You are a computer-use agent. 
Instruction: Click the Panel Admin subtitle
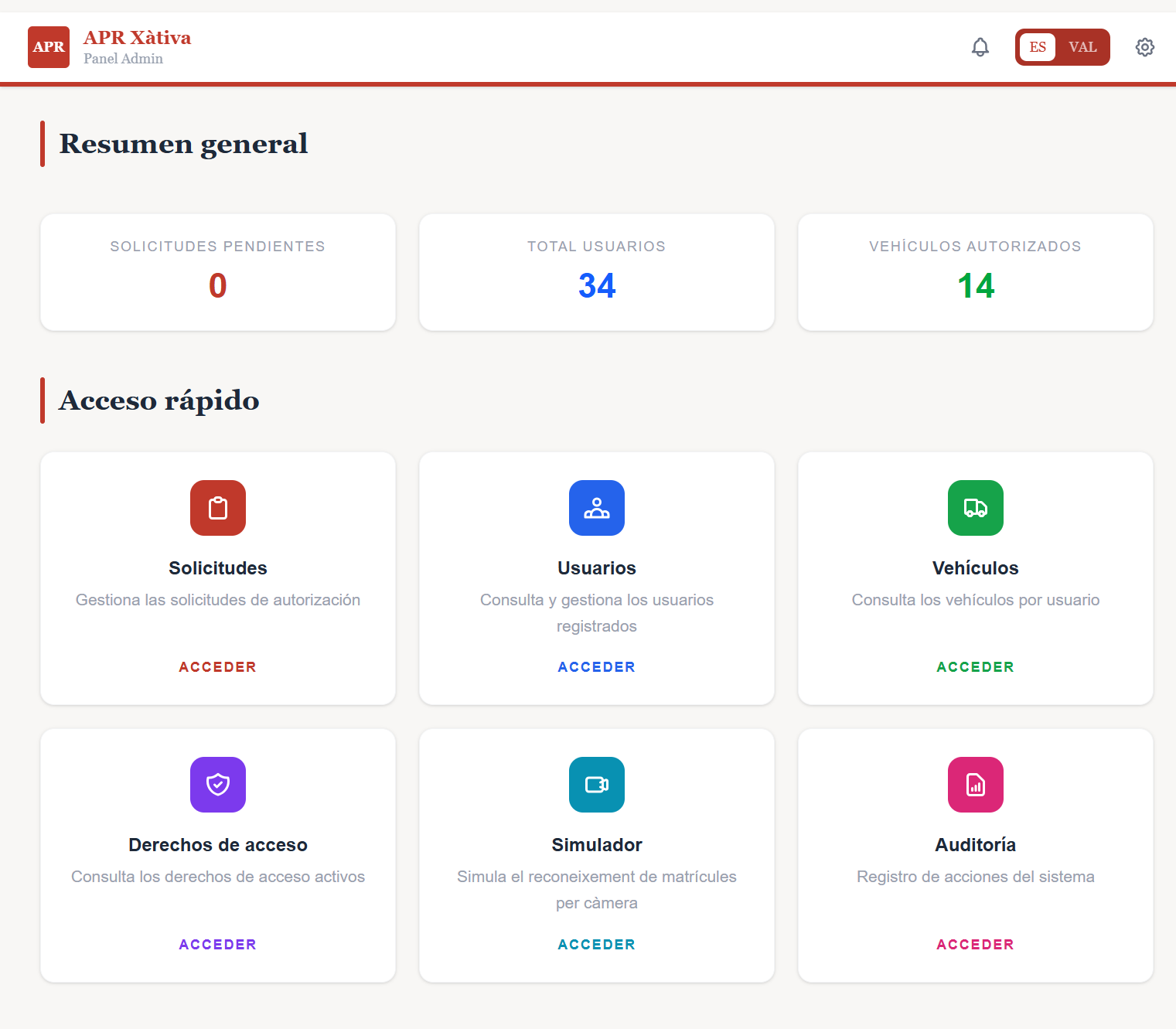[124, 59]
